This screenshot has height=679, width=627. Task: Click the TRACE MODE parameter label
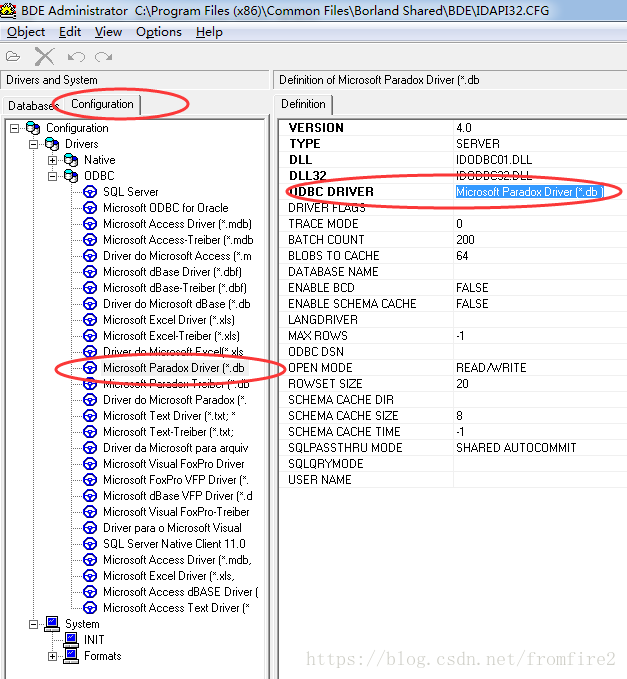coord(323,224)
